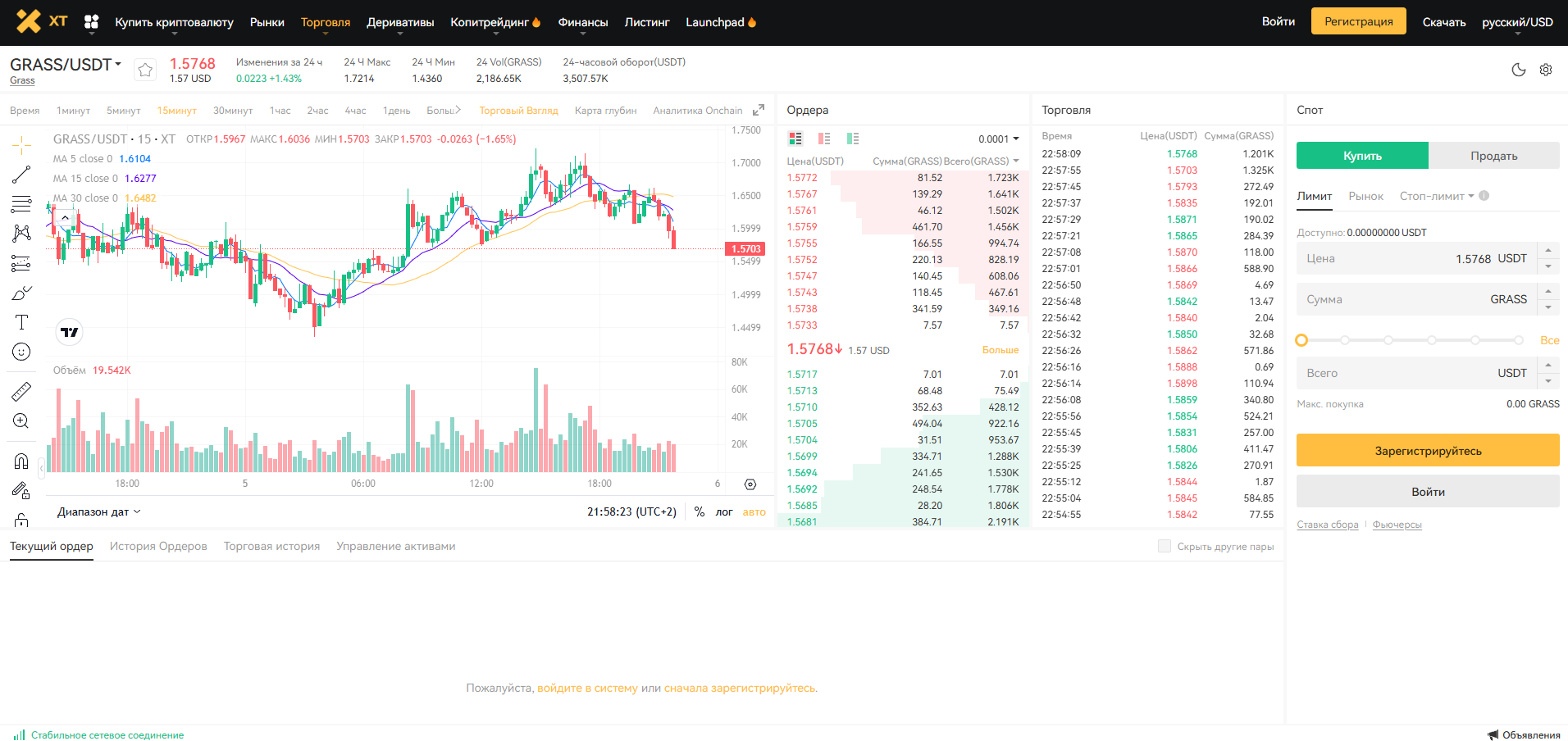Open trading settings gear icon
The image size is (1568, 741).
[1546, 70]
